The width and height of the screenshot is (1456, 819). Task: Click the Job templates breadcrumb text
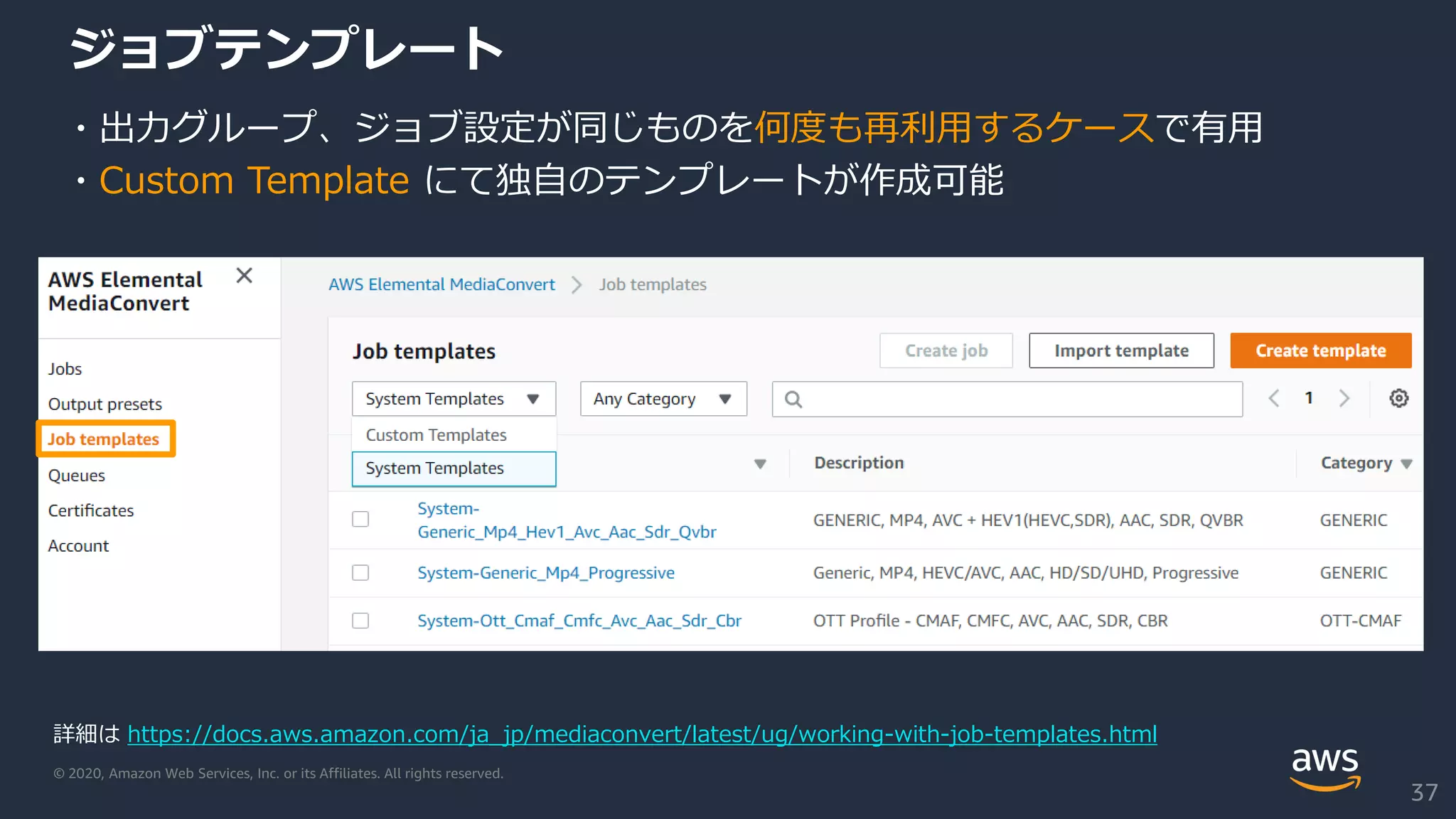click(653, 284)
